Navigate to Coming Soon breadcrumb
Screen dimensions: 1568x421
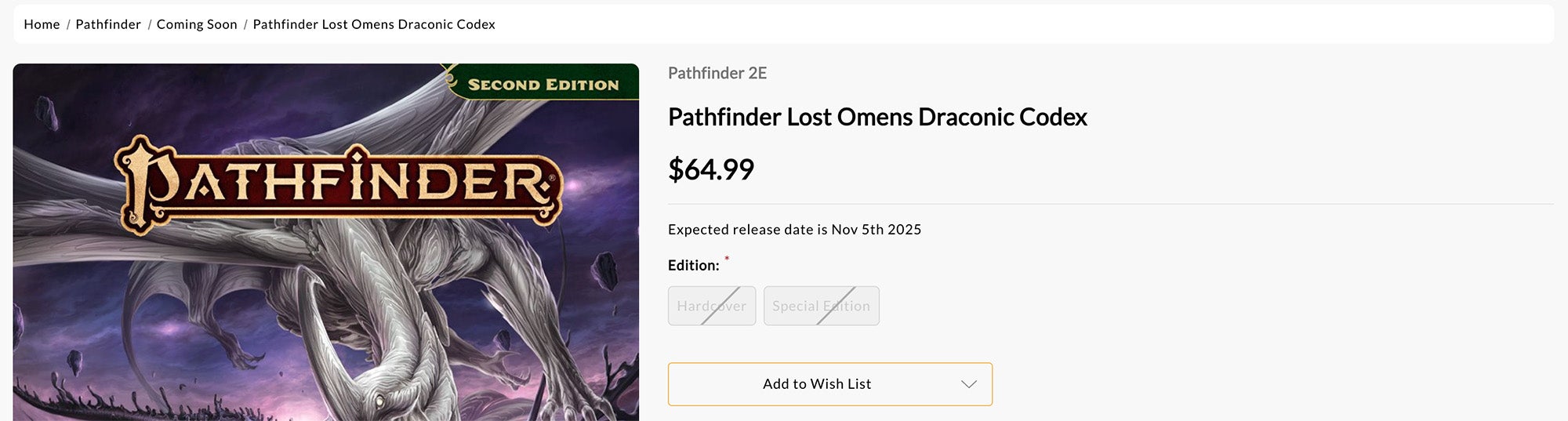pos(197,24)
